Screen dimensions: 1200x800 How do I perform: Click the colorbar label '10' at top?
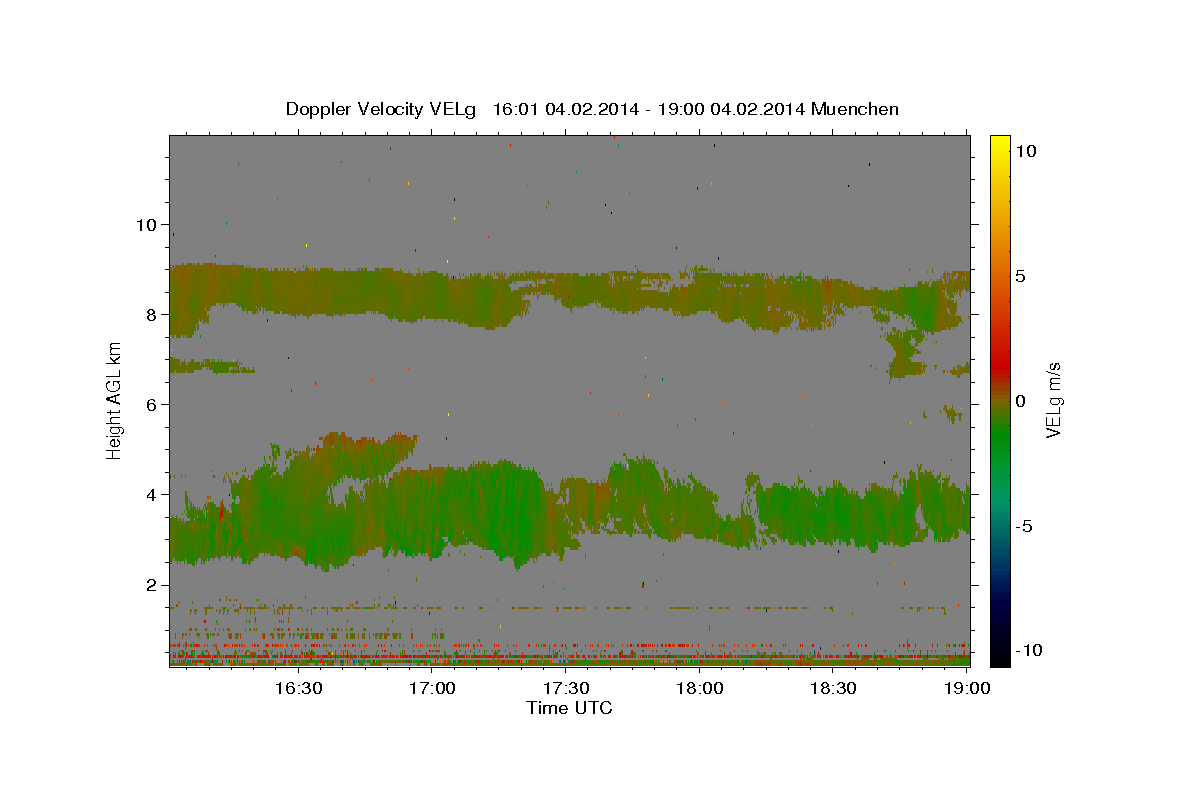pyautogui.click(x=1025, y=151)
